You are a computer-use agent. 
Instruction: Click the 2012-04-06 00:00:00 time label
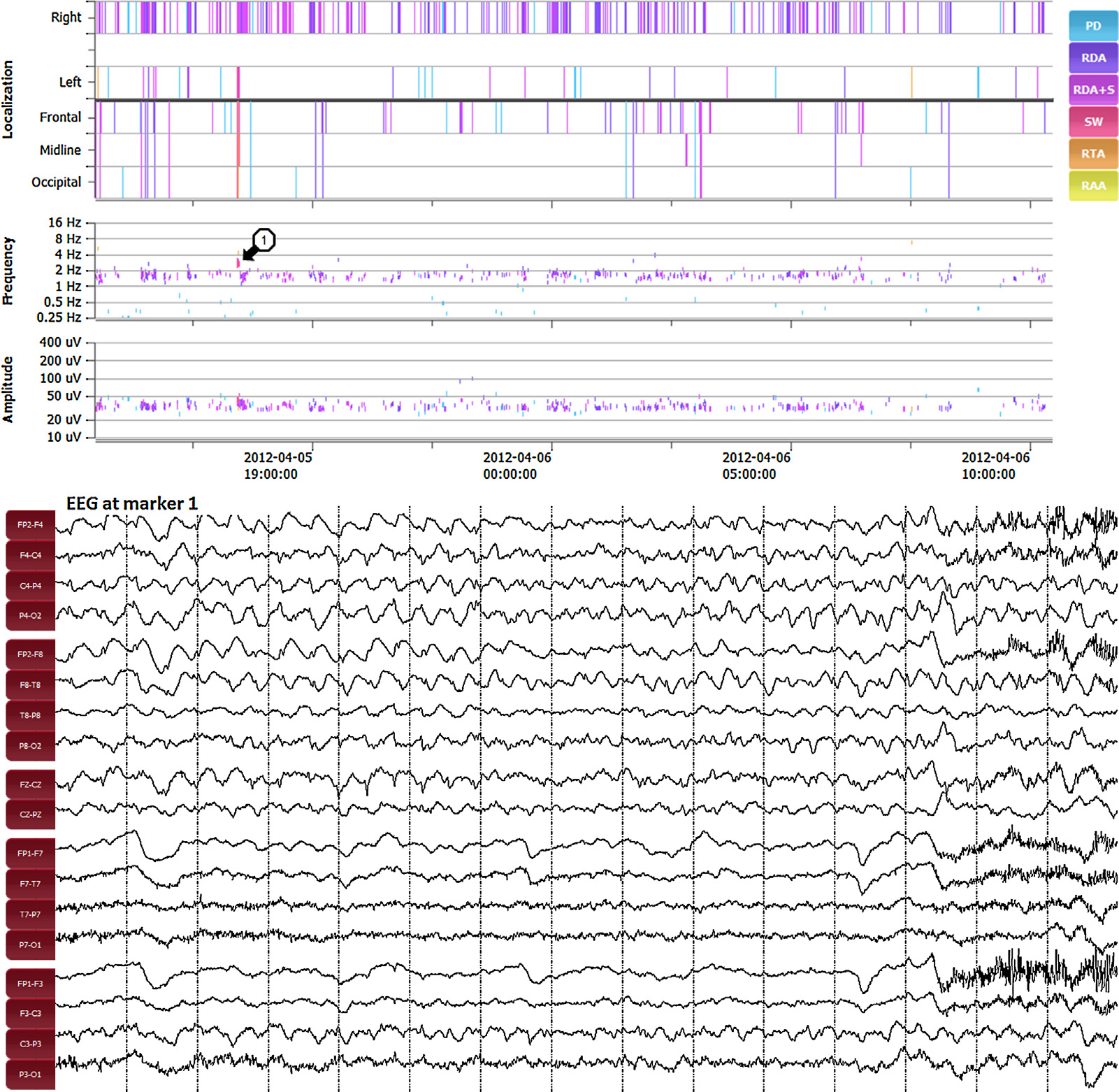[517, 466]
